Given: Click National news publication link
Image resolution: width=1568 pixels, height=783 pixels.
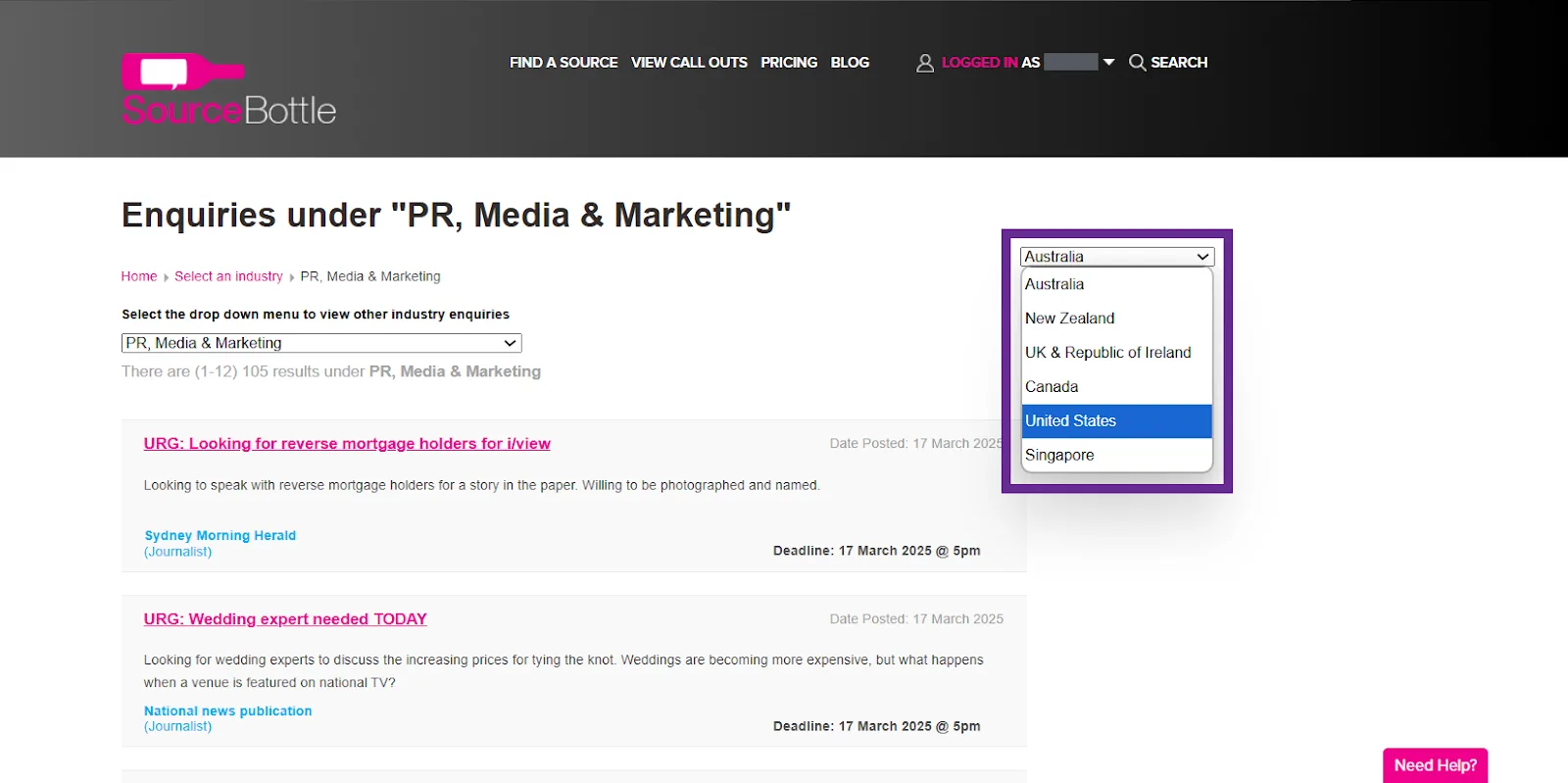Looking at the screenshot, I should [228, 710].
